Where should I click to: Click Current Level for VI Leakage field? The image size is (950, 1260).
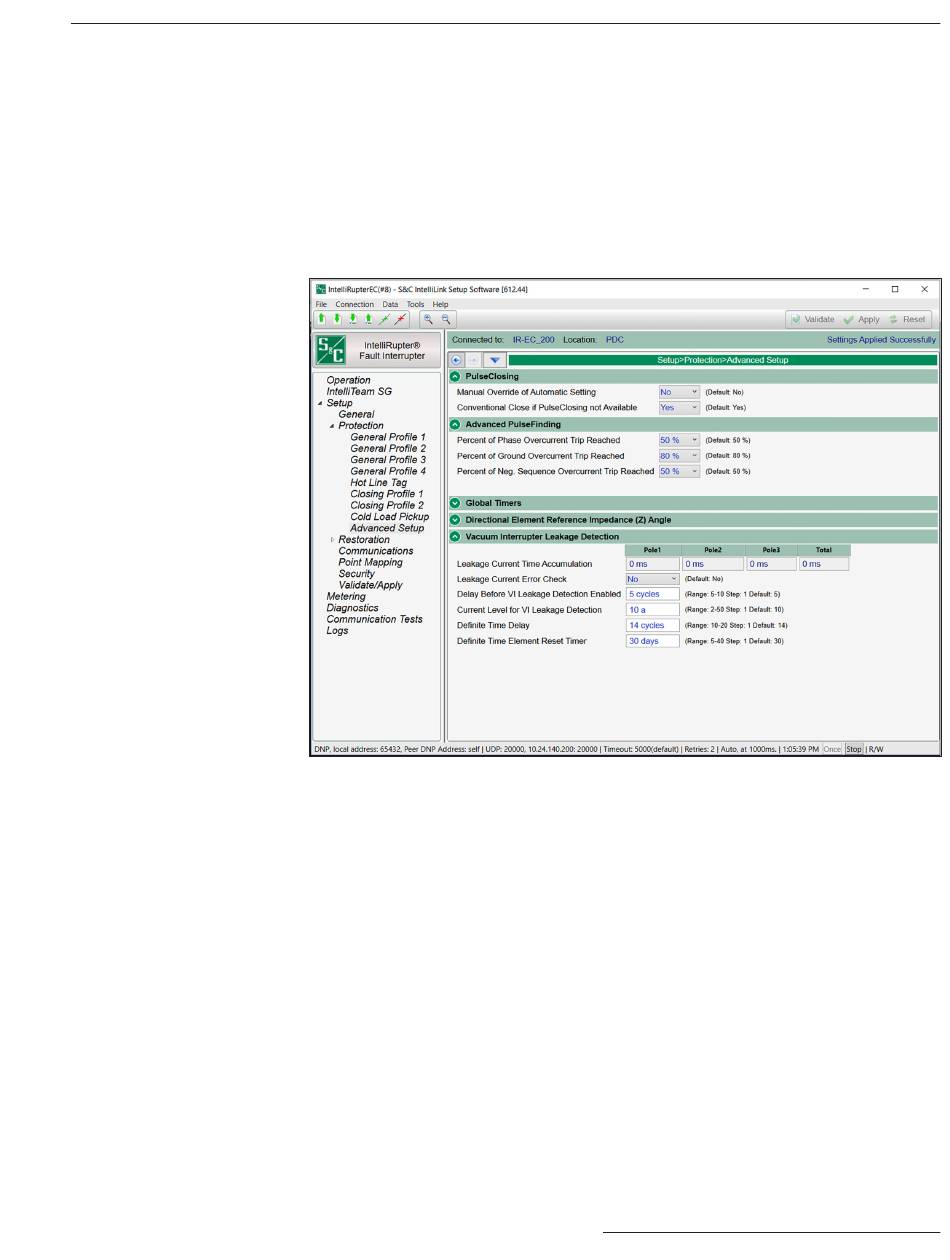click(652, 610)
